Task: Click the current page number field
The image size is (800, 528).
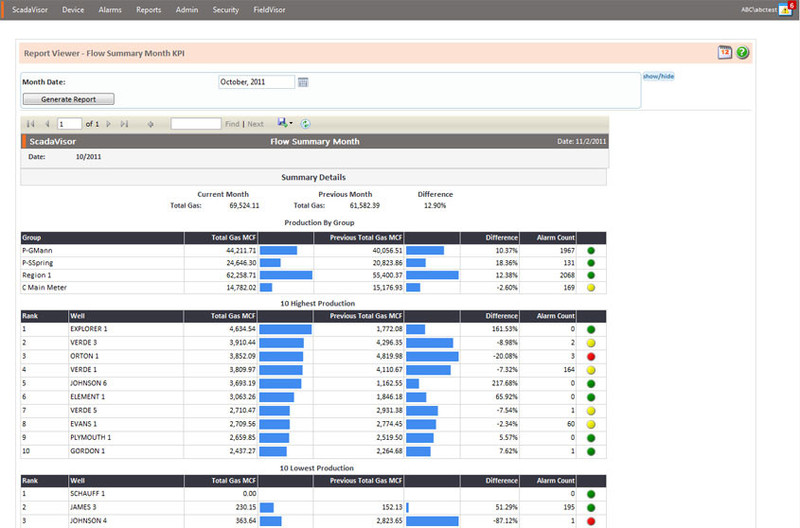Action: tap(69, 124)
